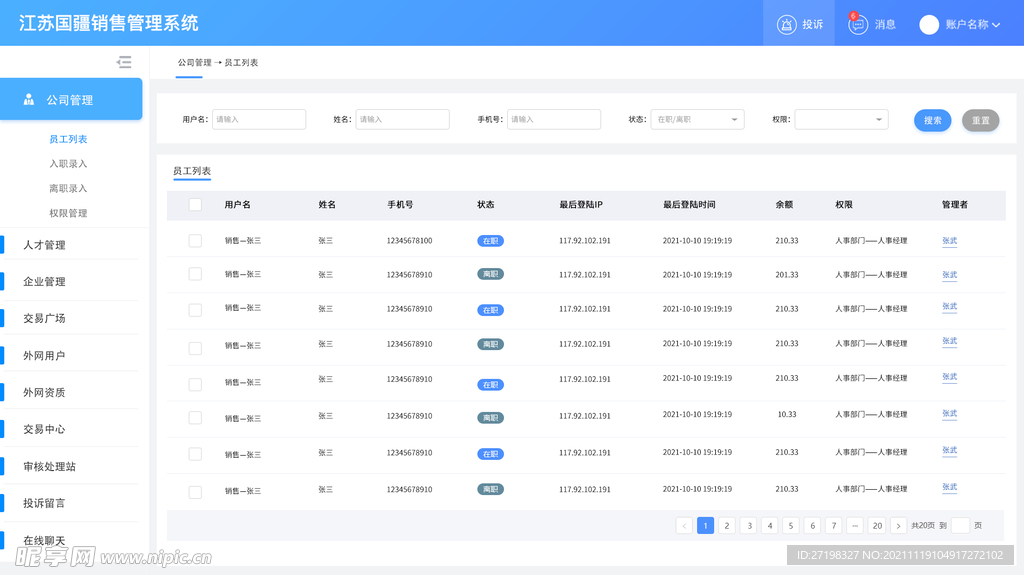Click the 江苏国疆销售管理系统 title

108,24
